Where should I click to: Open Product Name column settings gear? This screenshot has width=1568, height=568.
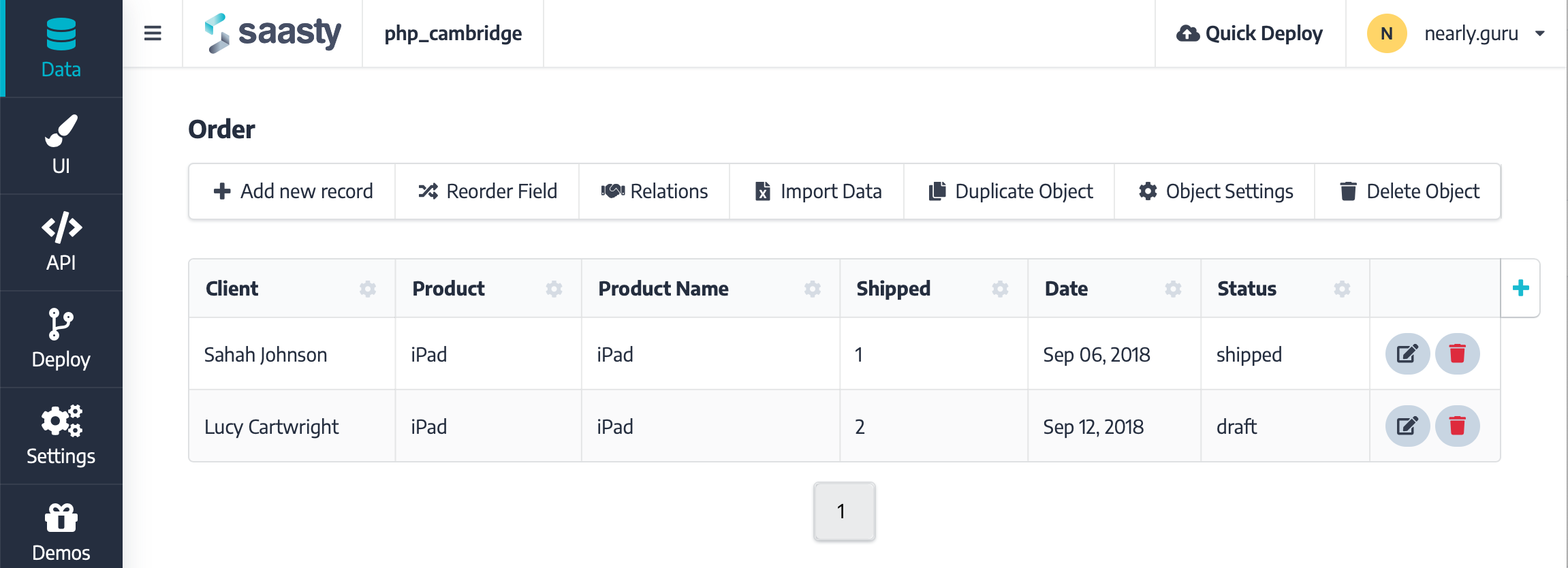812,289
